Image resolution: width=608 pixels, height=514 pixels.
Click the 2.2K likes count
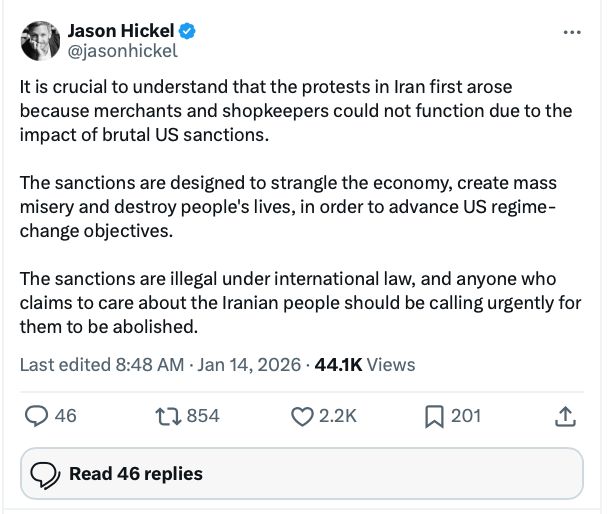pyautogui.click(x=337, y=415)
